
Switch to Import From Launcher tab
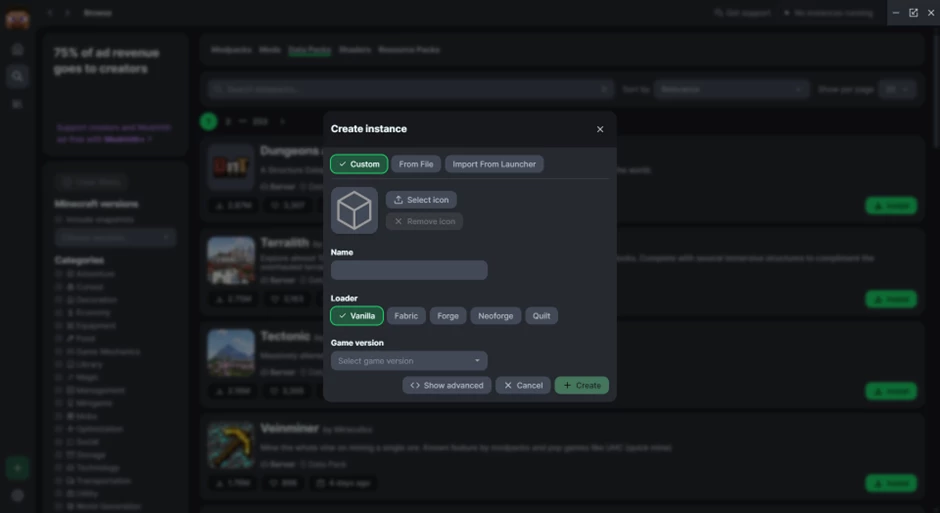(x=494, y=164)
